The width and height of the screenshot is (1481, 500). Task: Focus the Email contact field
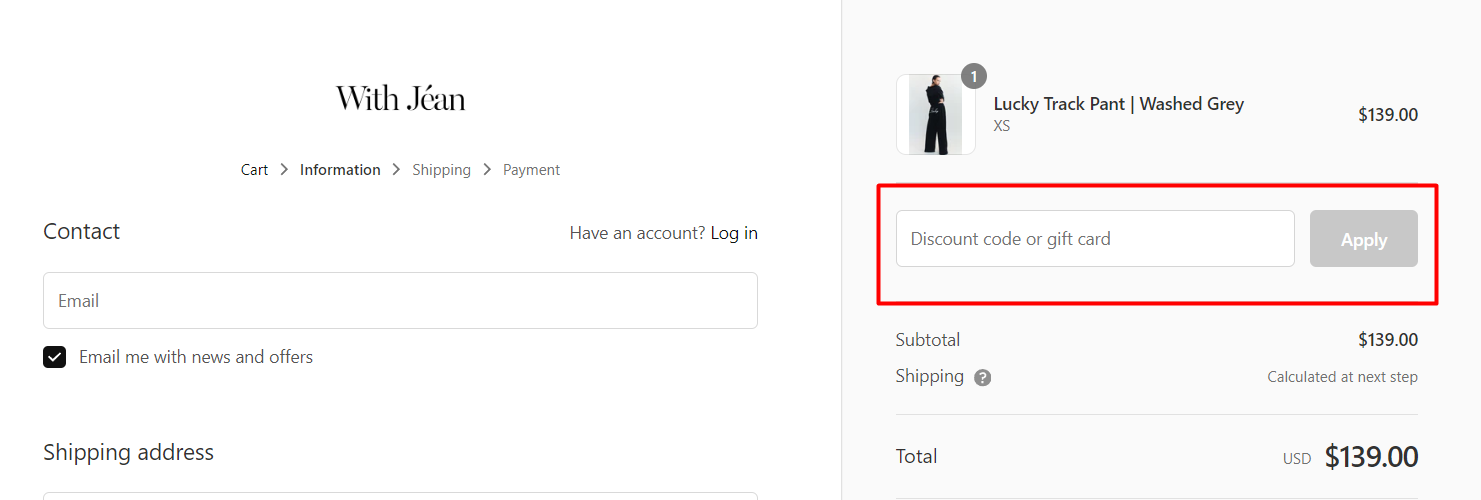(x=400, y=301)
